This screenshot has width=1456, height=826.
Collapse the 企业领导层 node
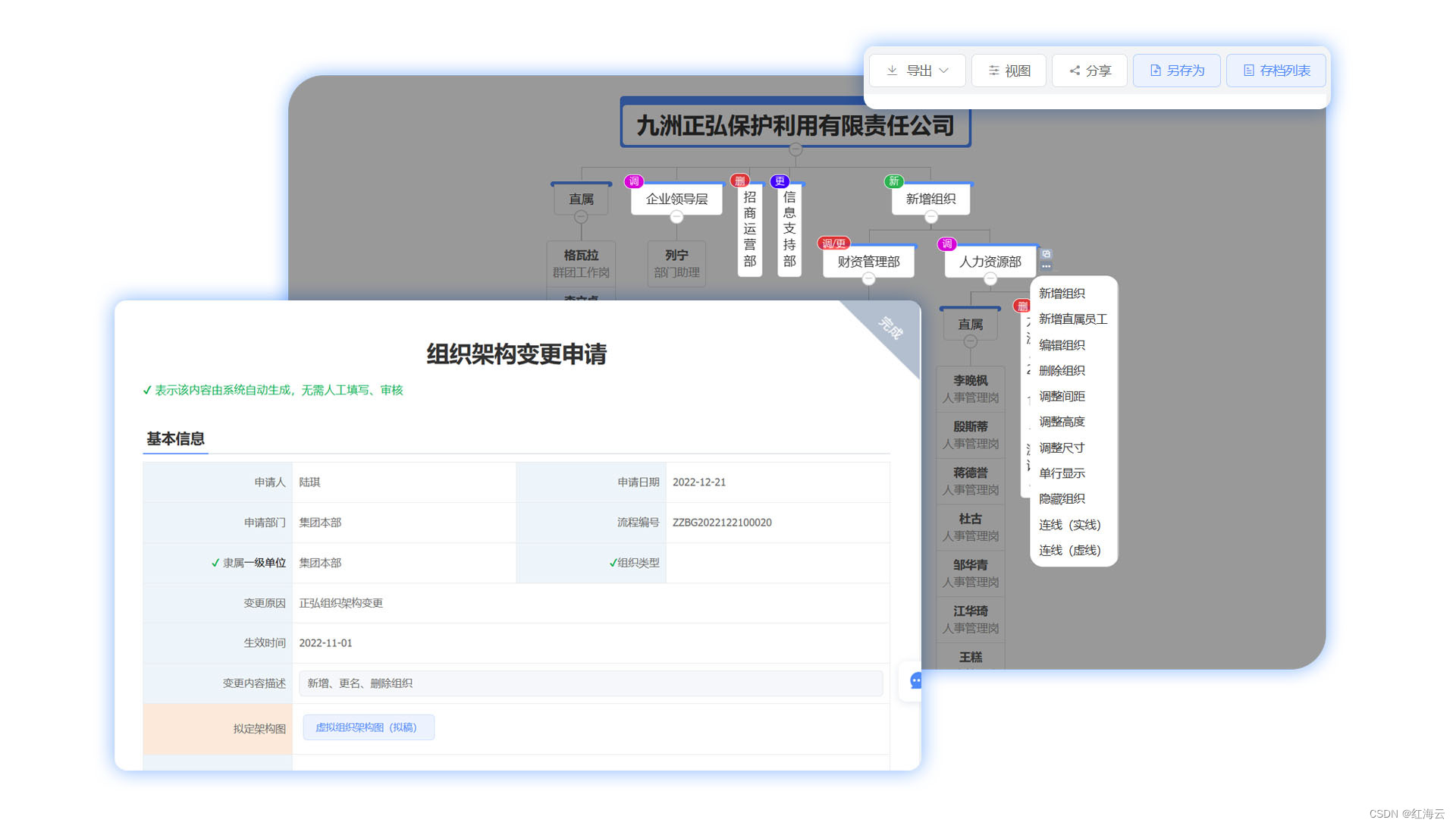tap(676, 217)
